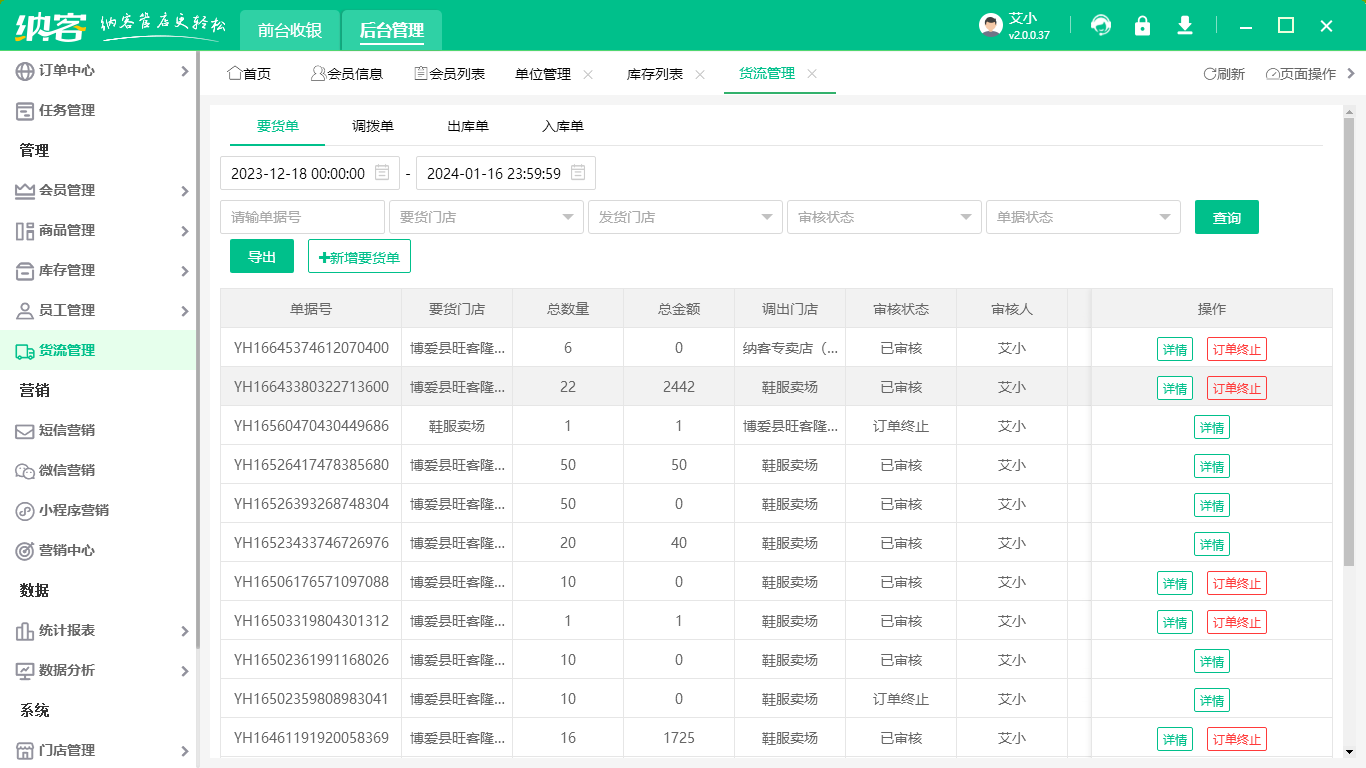Switch to 会员列表 tab
Screen dimensions: 1366x768
[450, 74]
